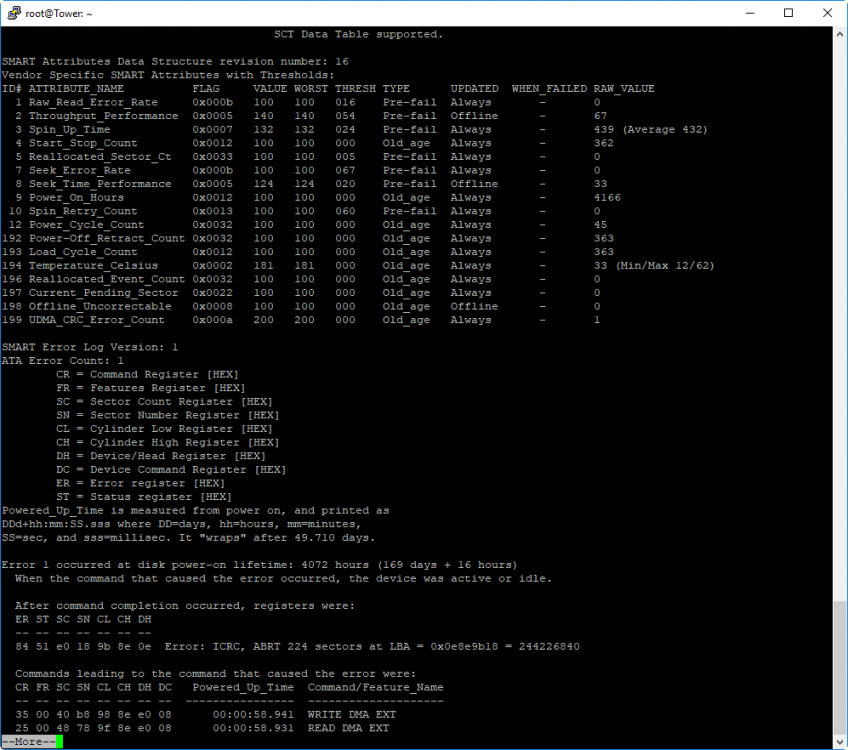This screenshot has width=848, height=750.
Task: Click the Current_Pending_Sector attribute name
Action: [103, 293]
